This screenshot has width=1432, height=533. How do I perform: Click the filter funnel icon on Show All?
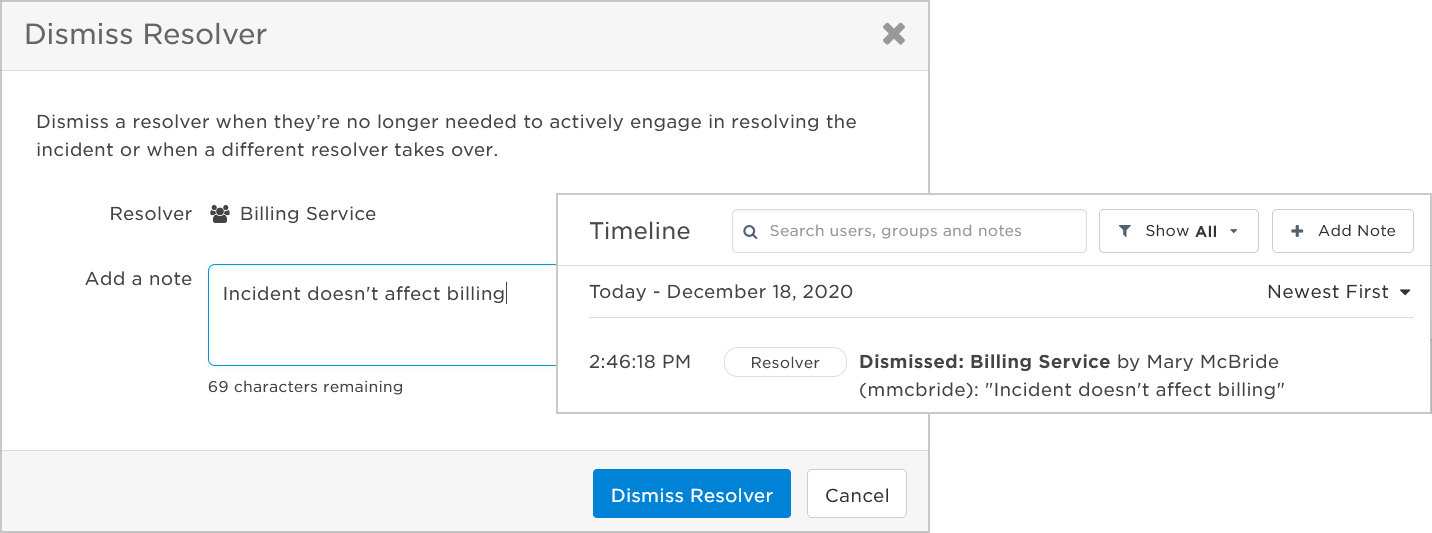1125,231
